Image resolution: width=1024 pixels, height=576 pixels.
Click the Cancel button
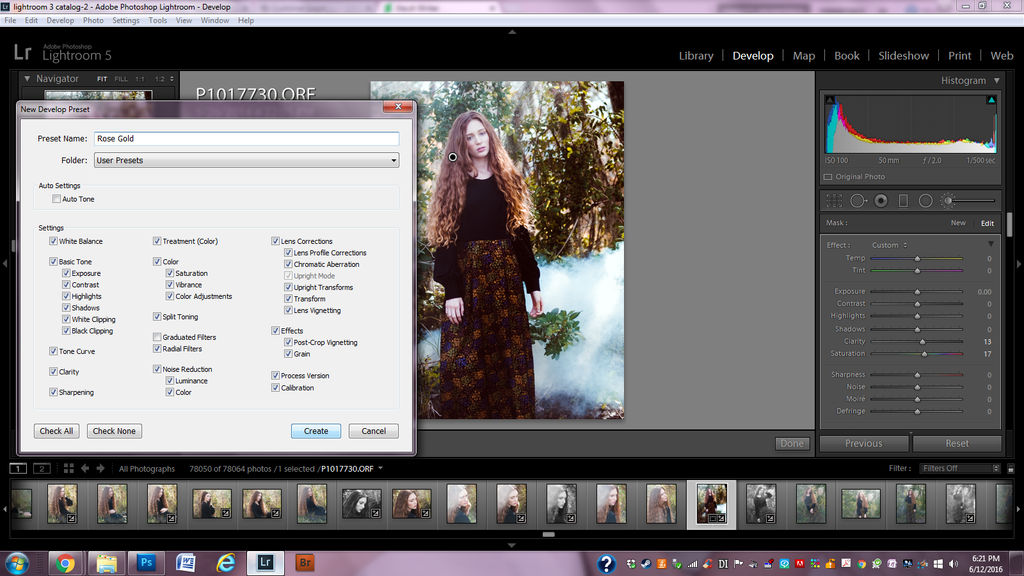point(374,431)
